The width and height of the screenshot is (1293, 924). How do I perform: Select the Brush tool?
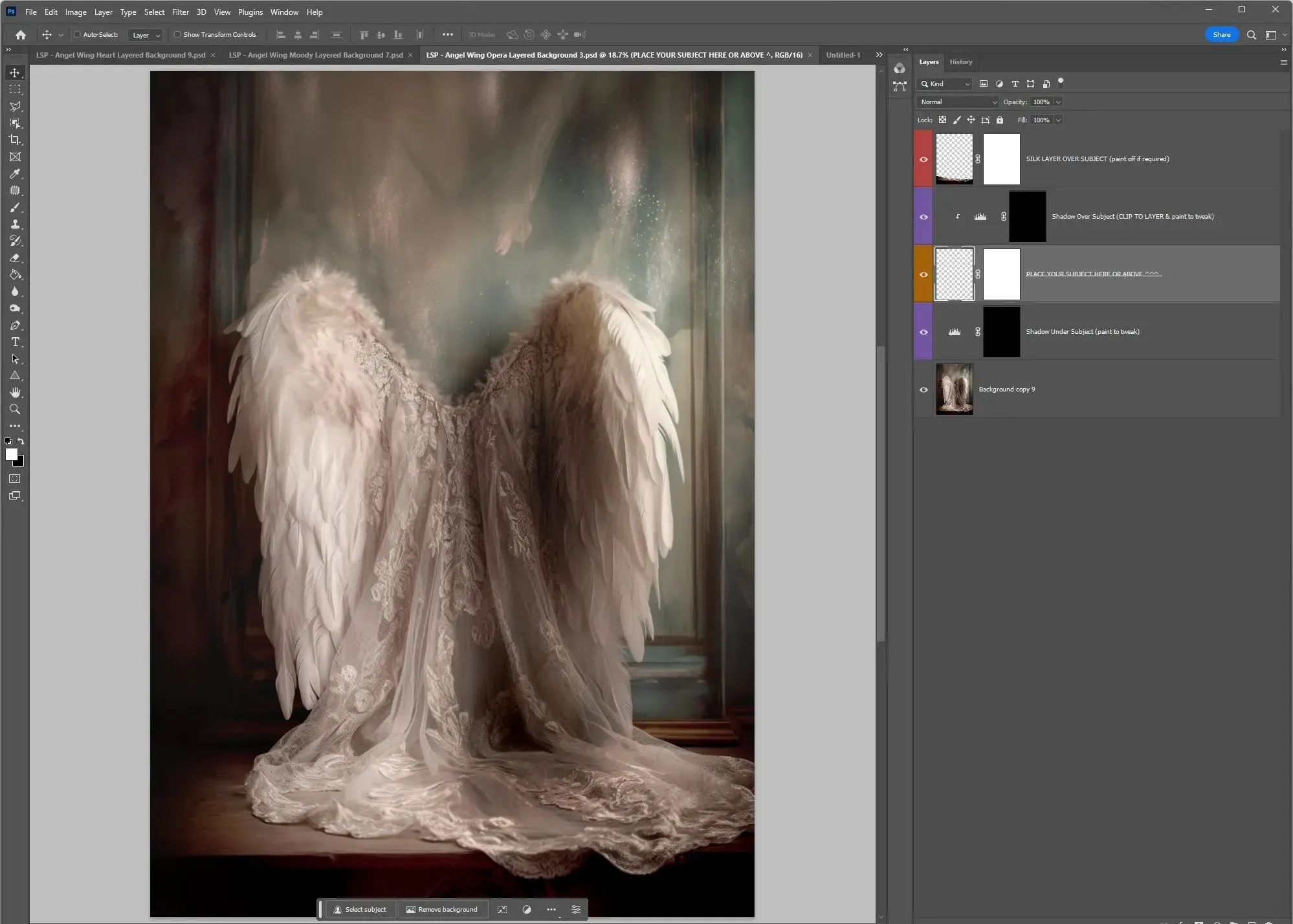[x=15, y=207]
